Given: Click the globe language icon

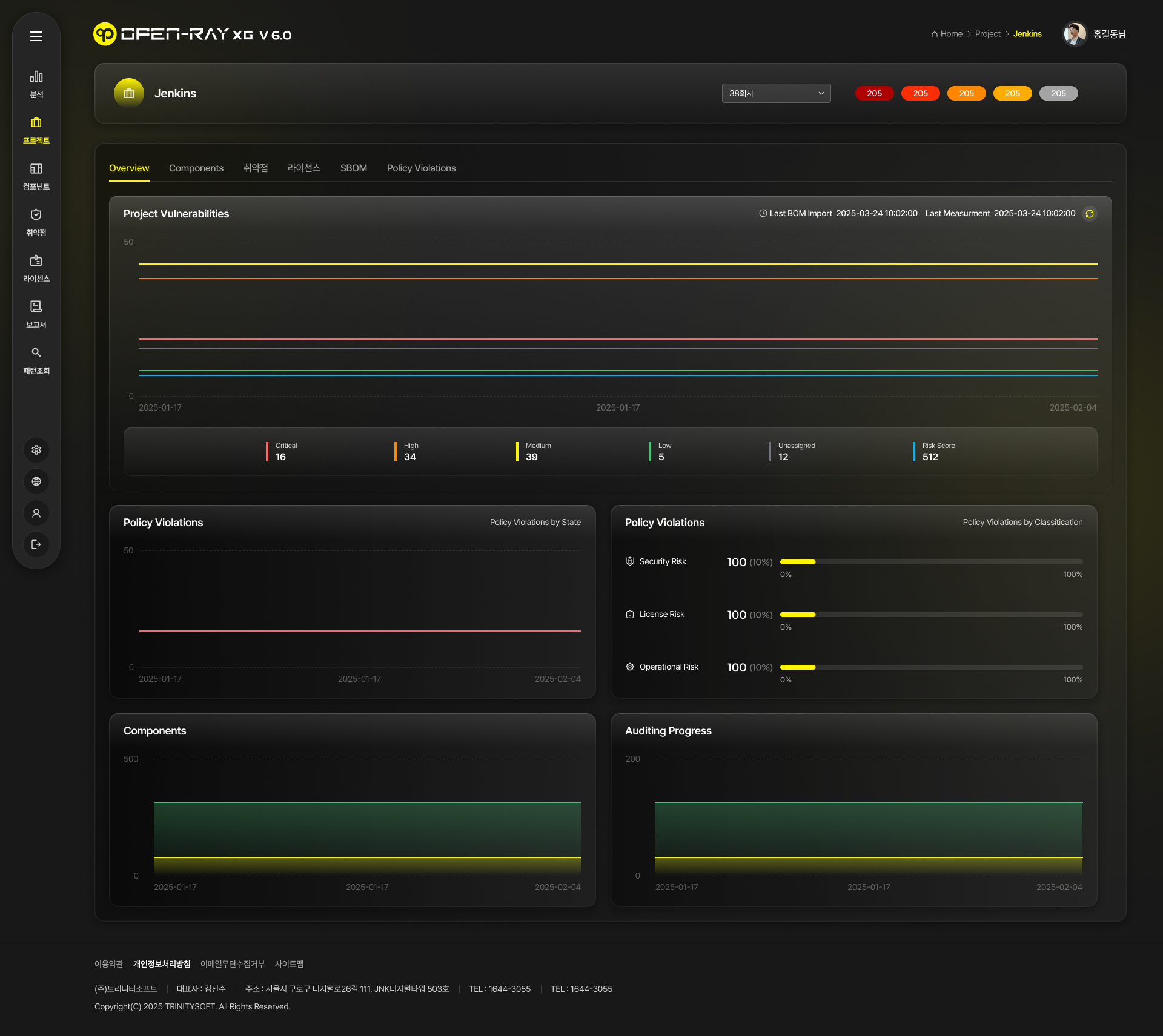Looking at the screenshot, I should 36,481.
